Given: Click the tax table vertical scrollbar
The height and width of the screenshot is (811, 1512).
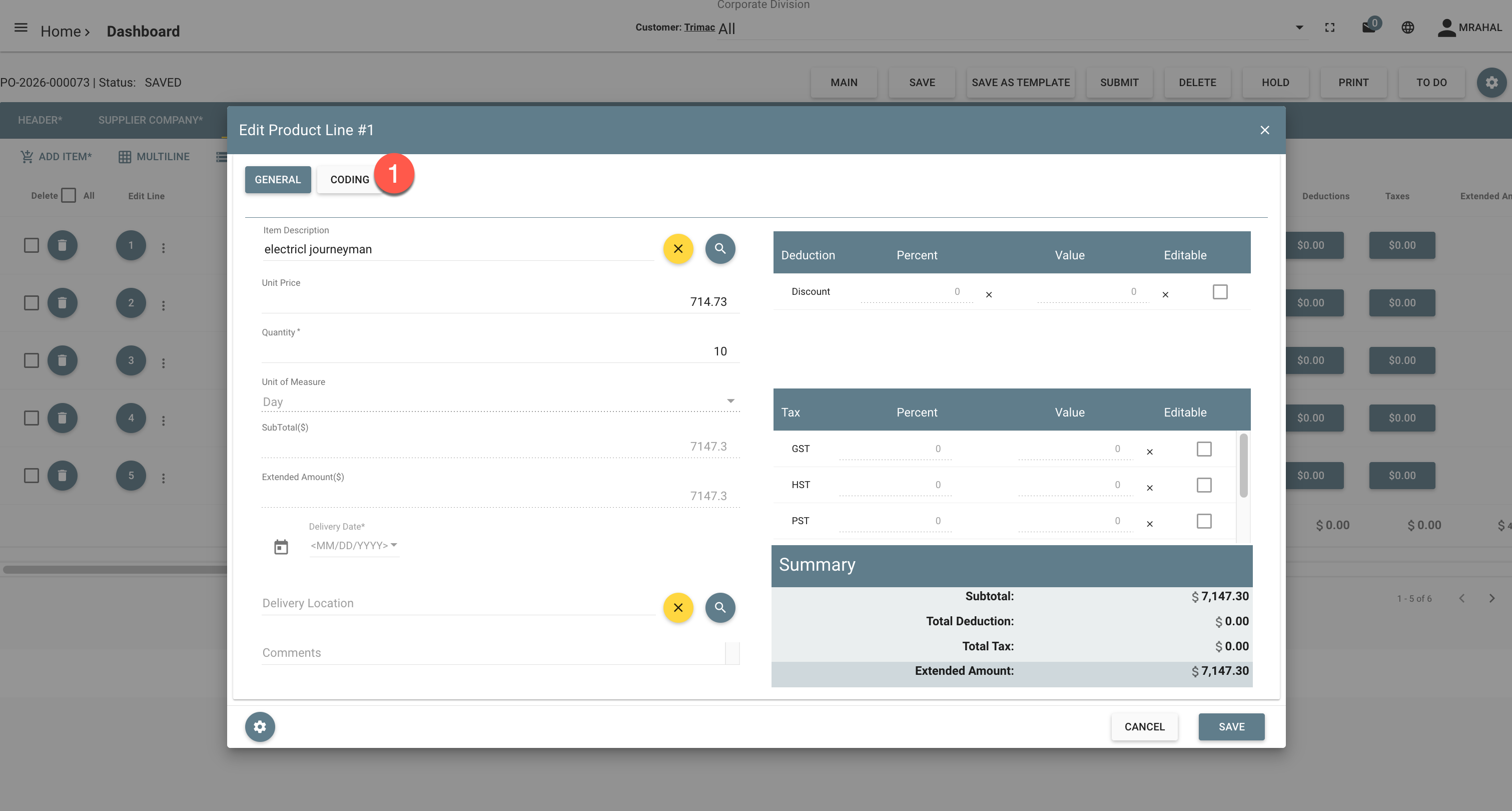Looking at the screenshot, I should tap(1243, 466).
